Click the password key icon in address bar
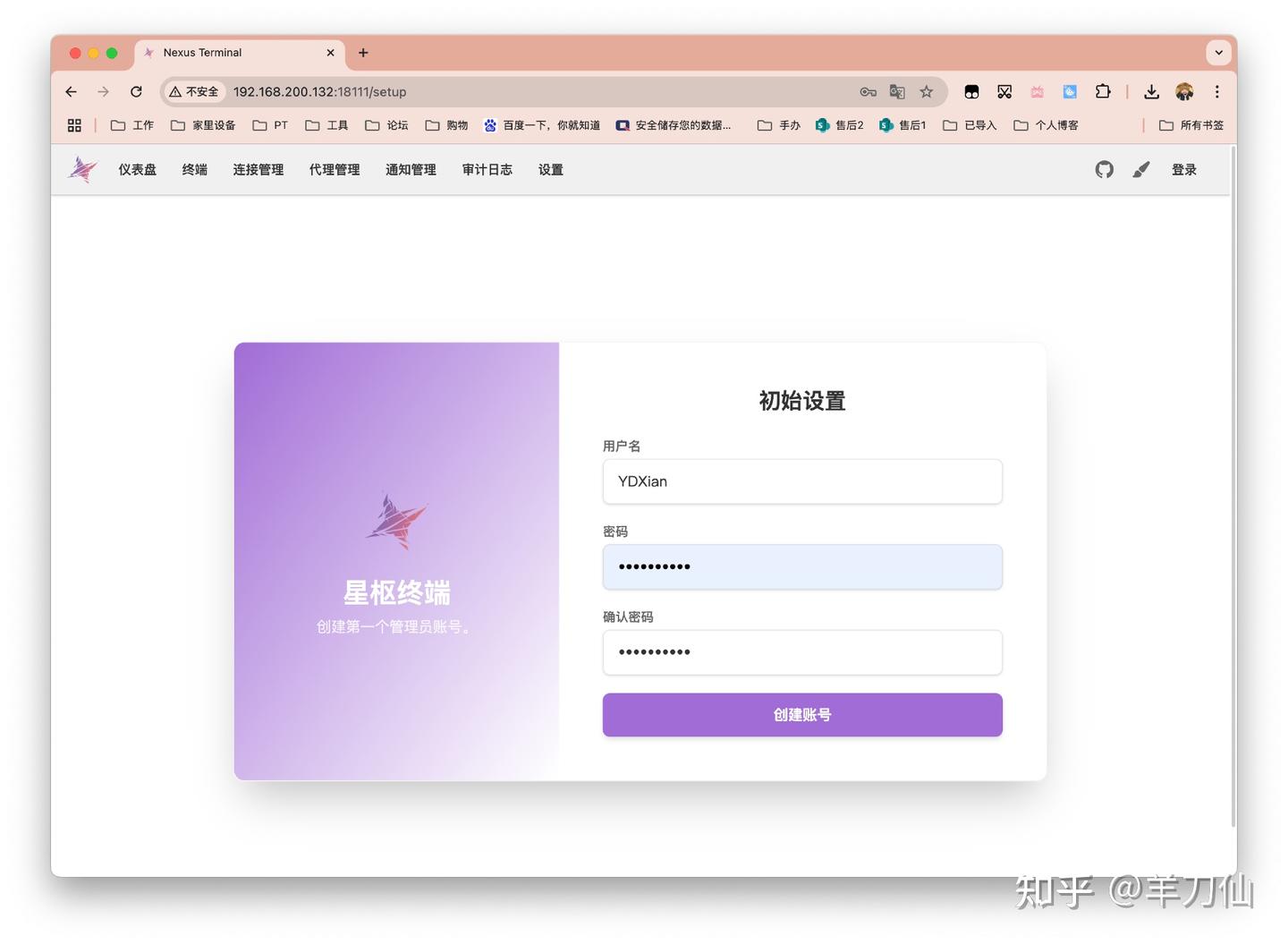 coord(867,91)
